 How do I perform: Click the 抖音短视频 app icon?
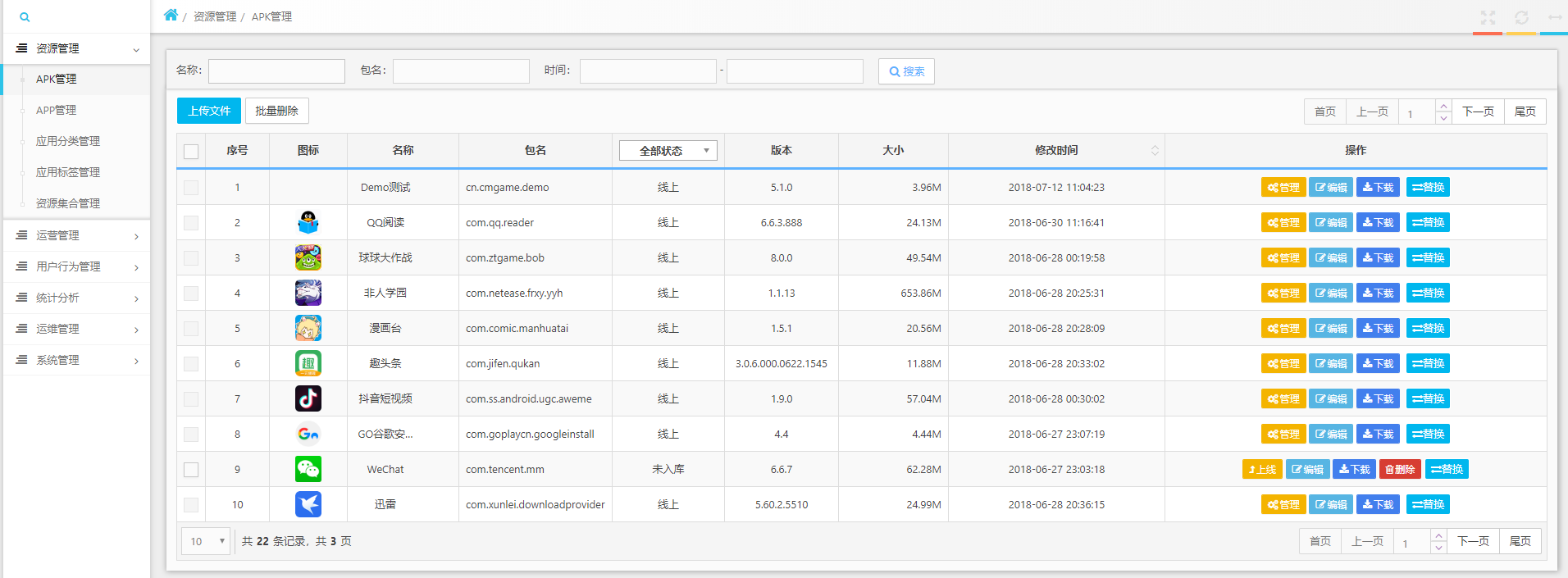pos(308,398)
